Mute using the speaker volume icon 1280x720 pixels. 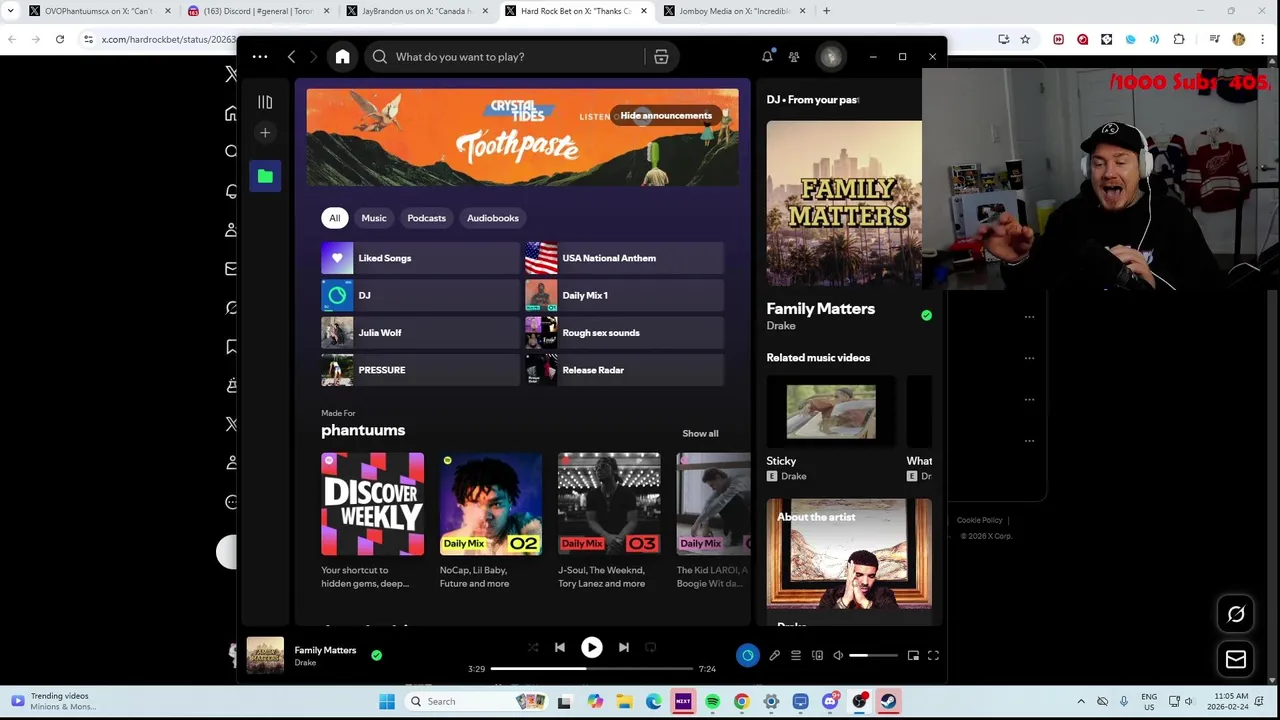pos(838,655)
